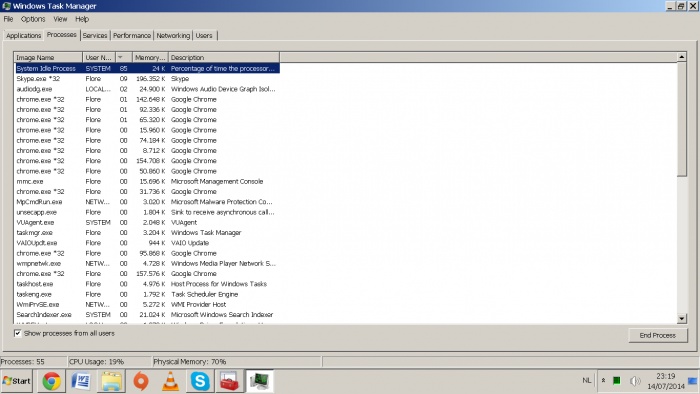Viewport: 700px width, 394px height.
Task: Click the Start button
Action: click(x=17, y=381)
